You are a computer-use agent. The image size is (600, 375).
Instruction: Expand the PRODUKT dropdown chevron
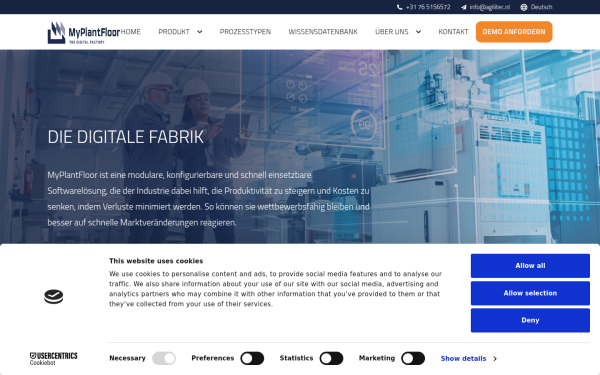point(200,32)
